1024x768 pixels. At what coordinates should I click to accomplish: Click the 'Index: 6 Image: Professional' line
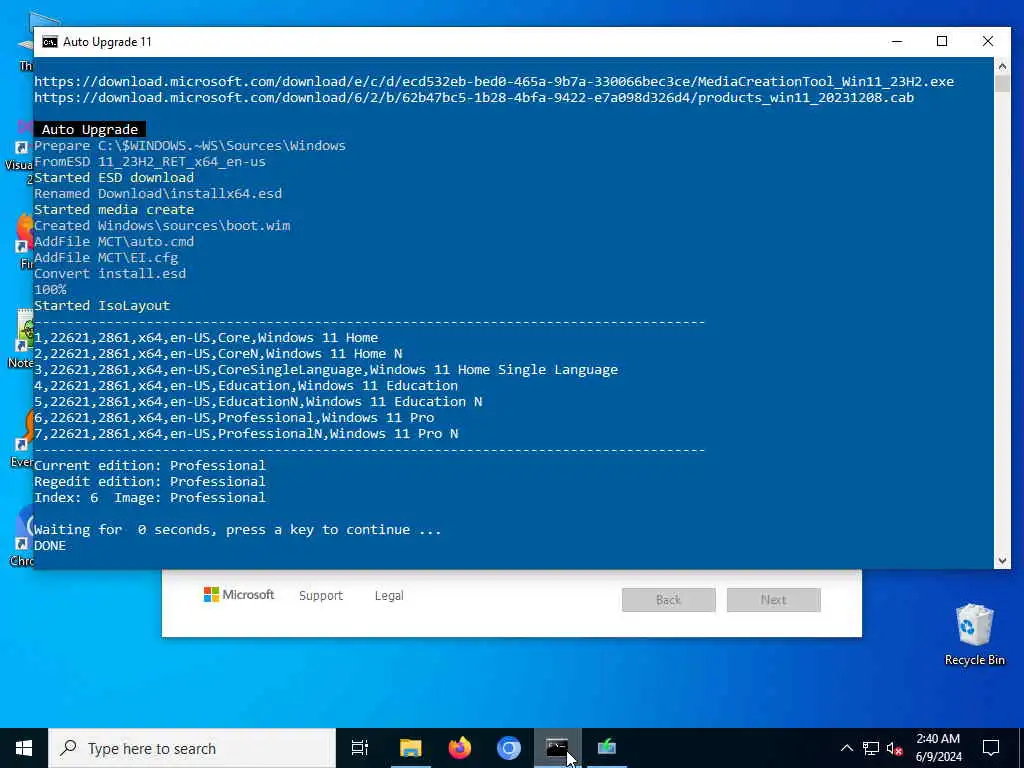click(150, 498)
